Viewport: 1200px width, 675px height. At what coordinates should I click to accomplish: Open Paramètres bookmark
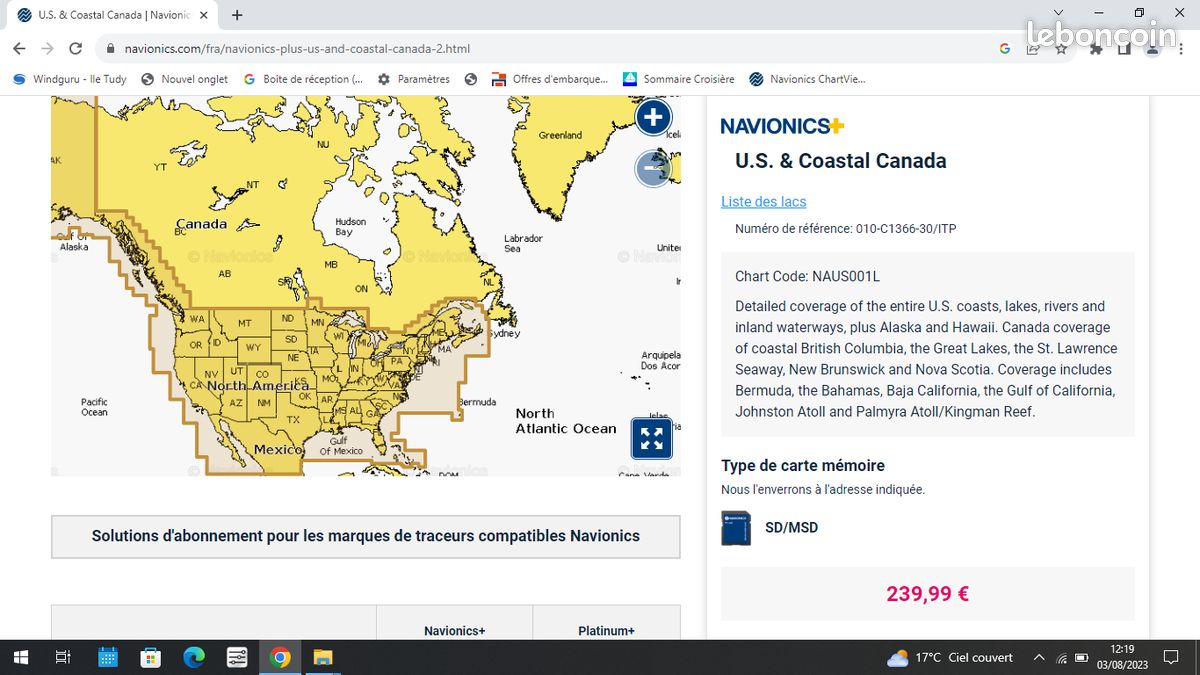click(x=414, y=79)
